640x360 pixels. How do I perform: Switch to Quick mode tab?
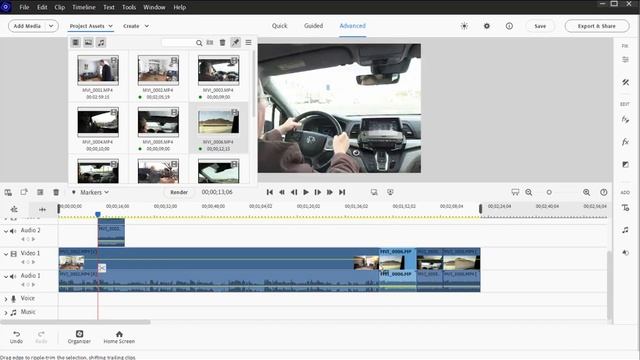click(x=280, y=26)
